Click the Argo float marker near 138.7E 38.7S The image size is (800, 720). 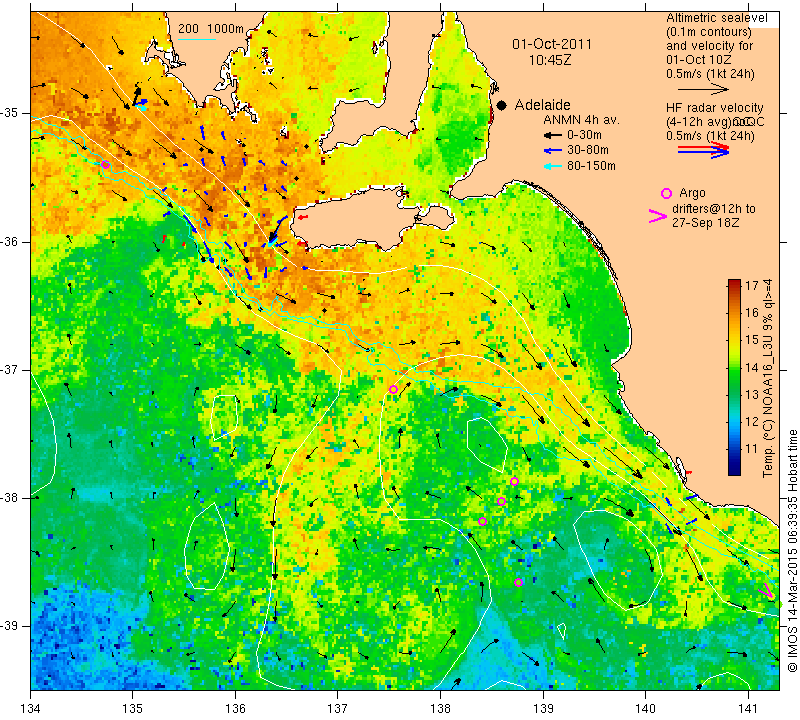(x=518, y=582)
